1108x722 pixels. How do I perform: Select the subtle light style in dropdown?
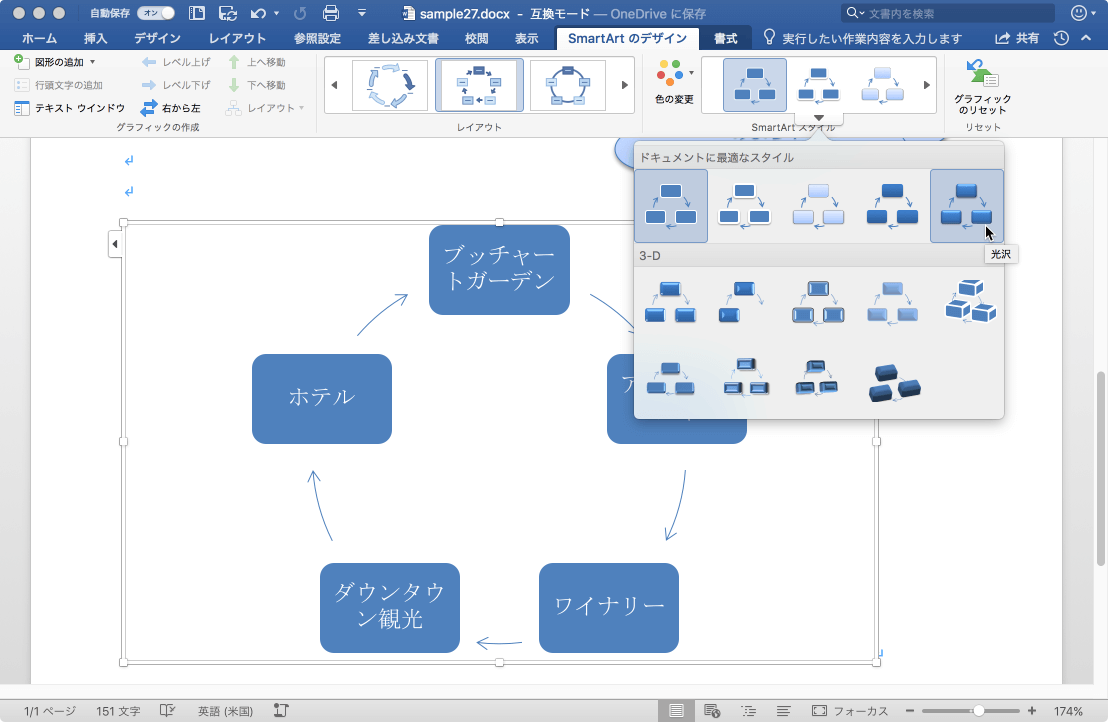coord(818,206)
